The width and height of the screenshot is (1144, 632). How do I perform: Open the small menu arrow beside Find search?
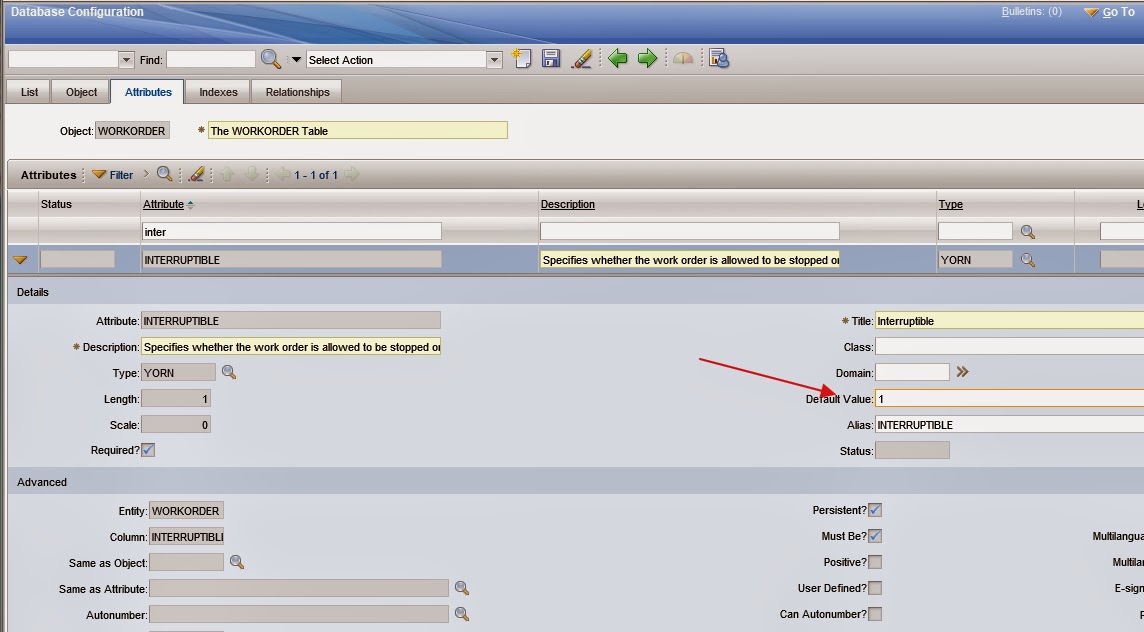pos(296,60)
